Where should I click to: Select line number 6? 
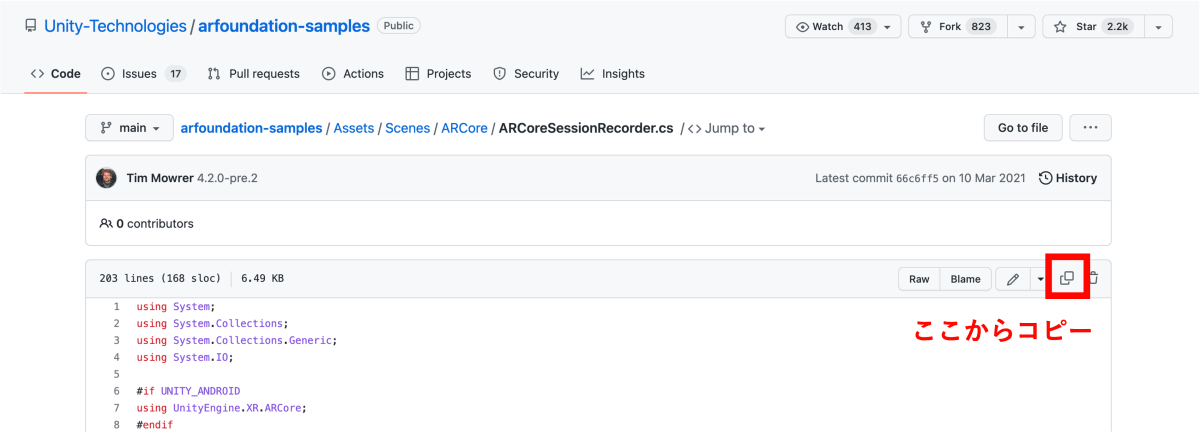(x=116, y=391)
